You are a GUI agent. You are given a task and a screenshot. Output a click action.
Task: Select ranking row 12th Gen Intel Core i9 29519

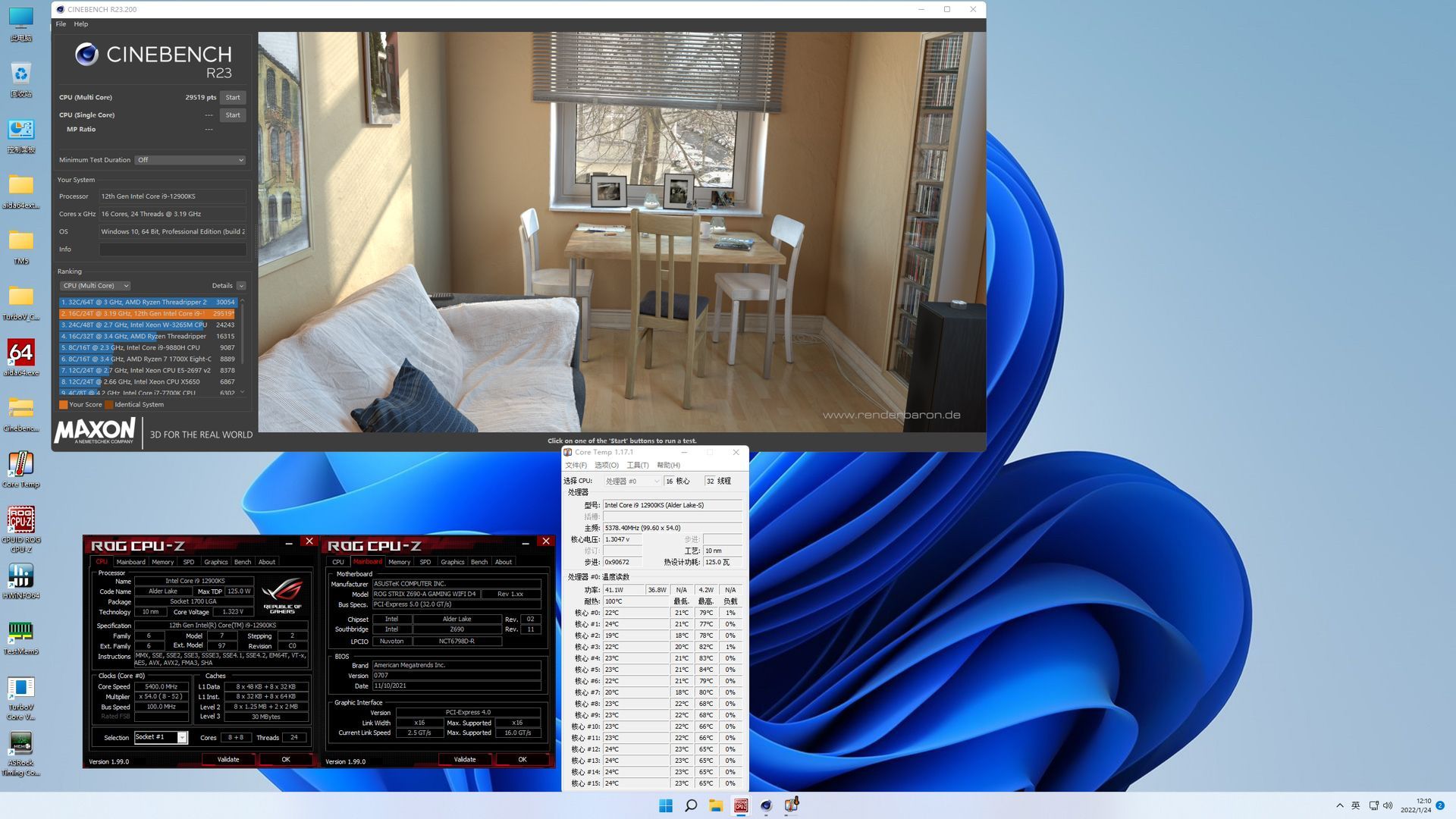(x=148, y=313)
